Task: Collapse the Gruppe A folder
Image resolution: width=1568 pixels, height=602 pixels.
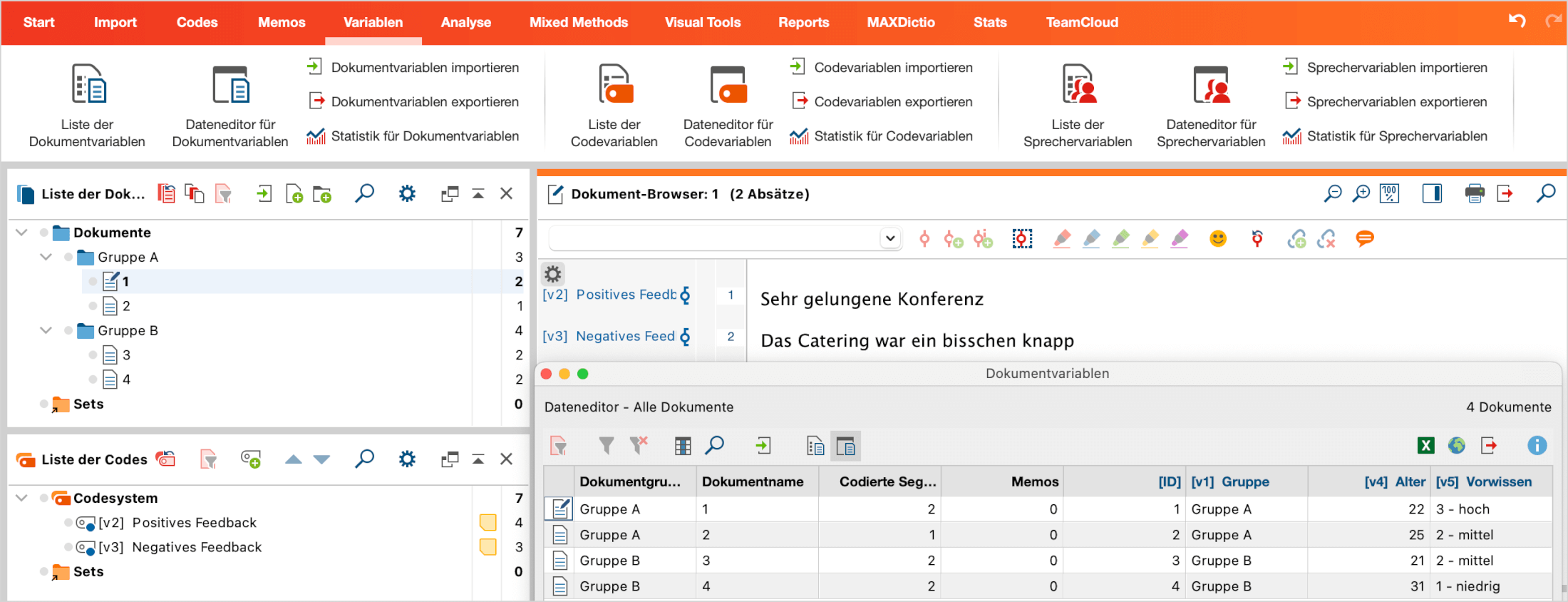Action: (46, 257)
